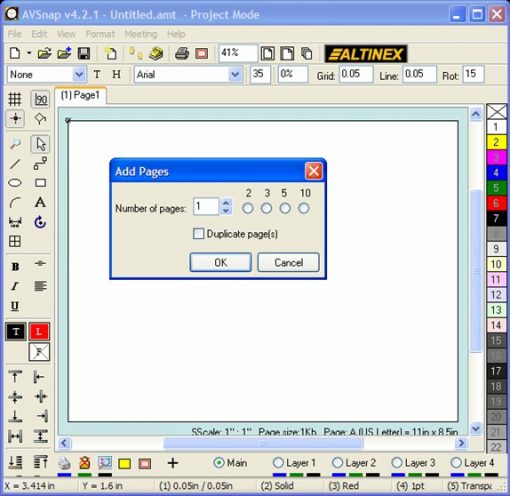Select the Layer 2 radio button
Screen dimensions: 510x496
pos(337,463)
